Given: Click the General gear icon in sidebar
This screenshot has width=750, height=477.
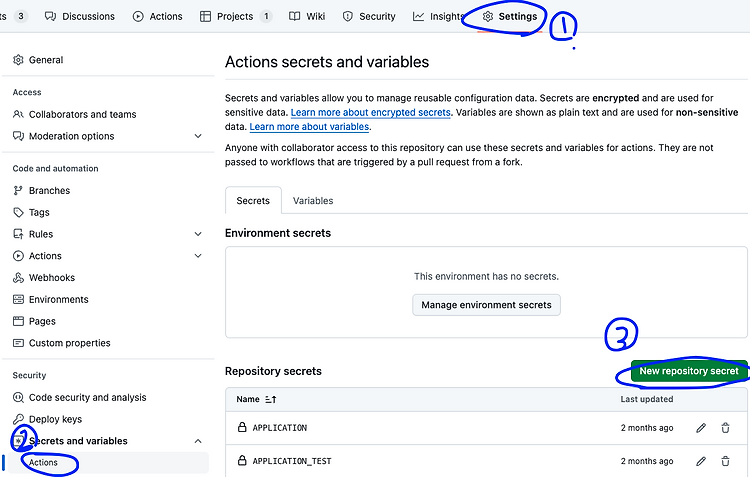Looking at the screenshot, I should coord(18,60).
